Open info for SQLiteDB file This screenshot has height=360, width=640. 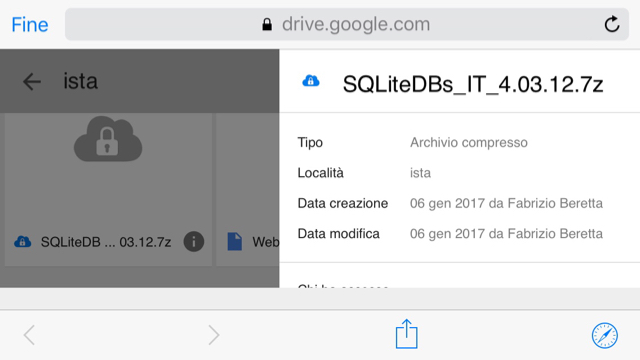(193, 242)
